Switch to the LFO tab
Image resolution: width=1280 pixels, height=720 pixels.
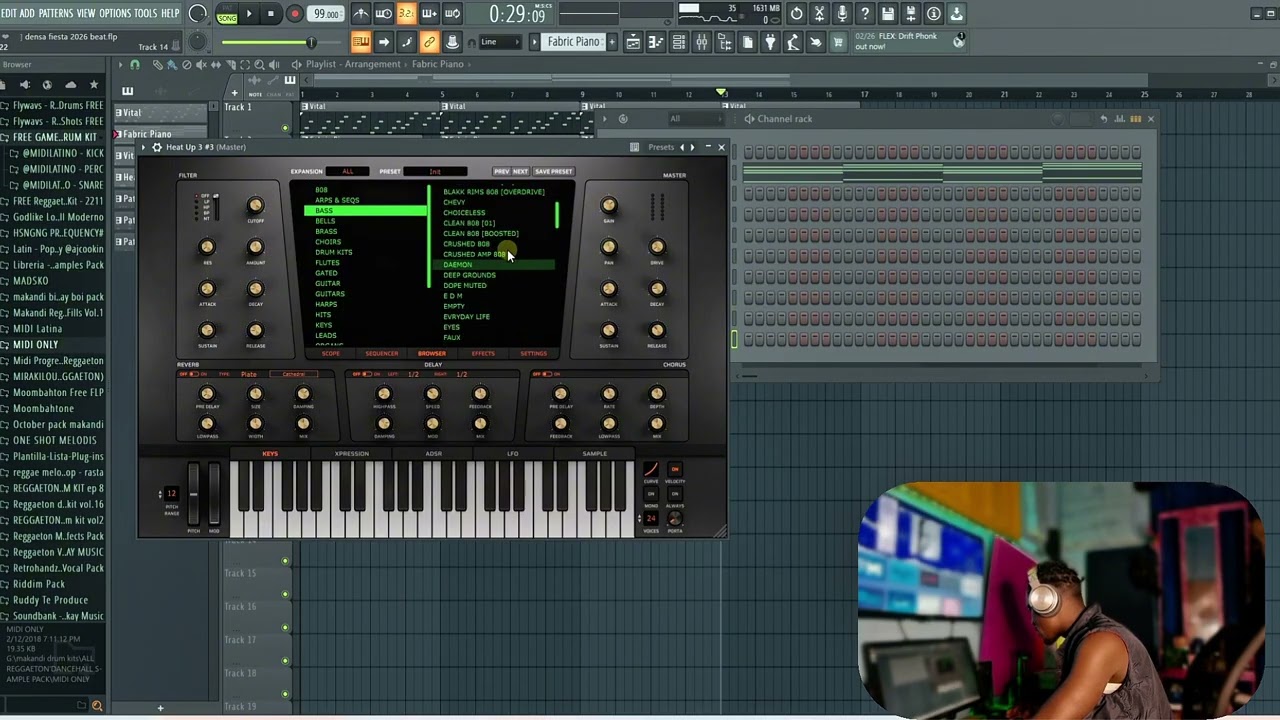[x=512, y=454]
